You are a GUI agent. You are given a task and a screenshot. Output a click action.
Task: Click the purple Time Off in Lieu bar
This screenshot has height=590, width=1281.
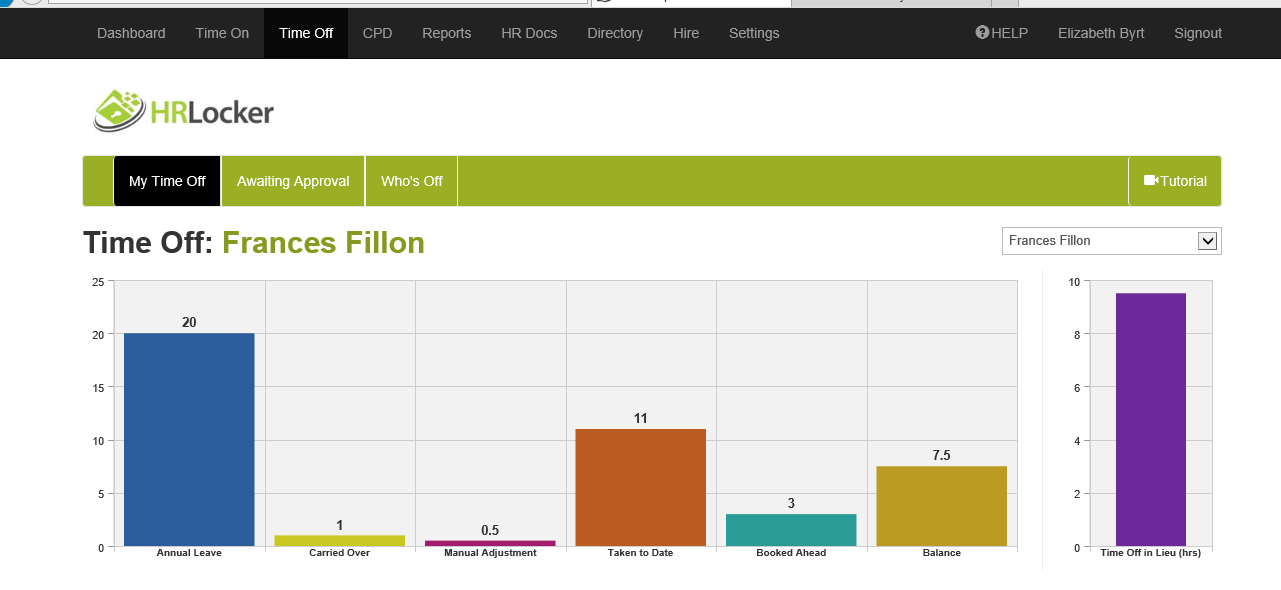[x=1150, y=420]
